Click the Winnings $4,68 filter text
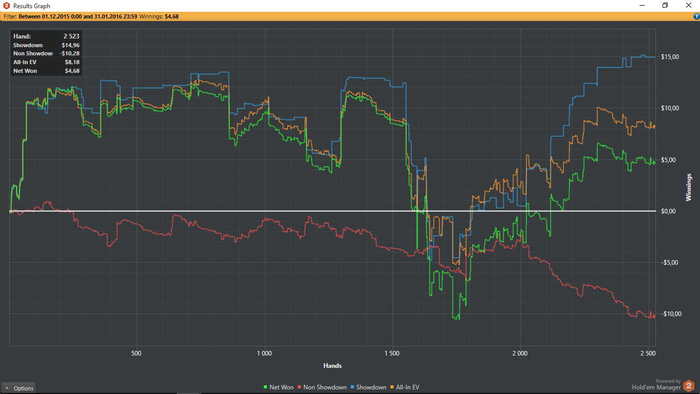 pos(158,17)
